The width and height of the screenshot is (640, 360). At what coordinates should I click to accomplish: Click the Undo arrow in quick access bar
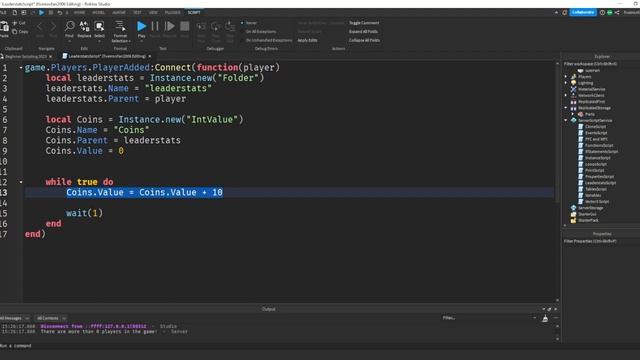[60, 13]
